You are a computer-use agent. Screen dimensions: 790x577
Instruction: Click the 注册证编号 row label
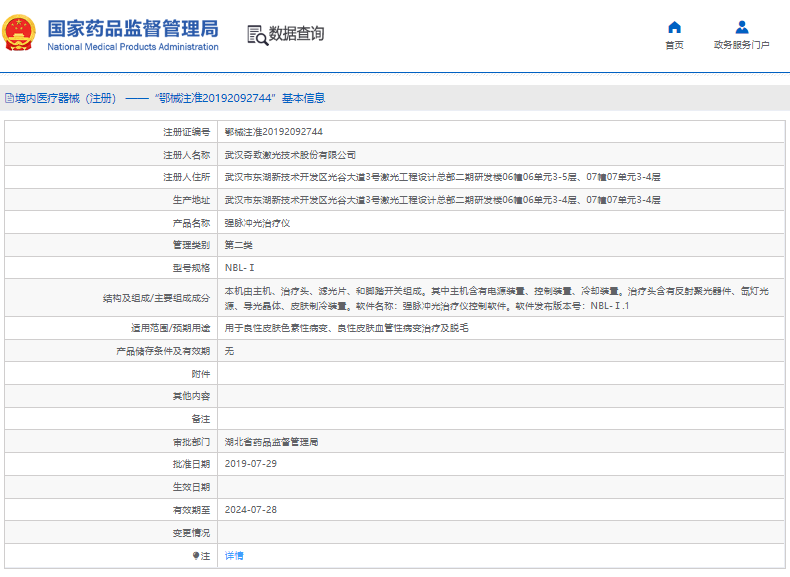[x=186, y=132]
